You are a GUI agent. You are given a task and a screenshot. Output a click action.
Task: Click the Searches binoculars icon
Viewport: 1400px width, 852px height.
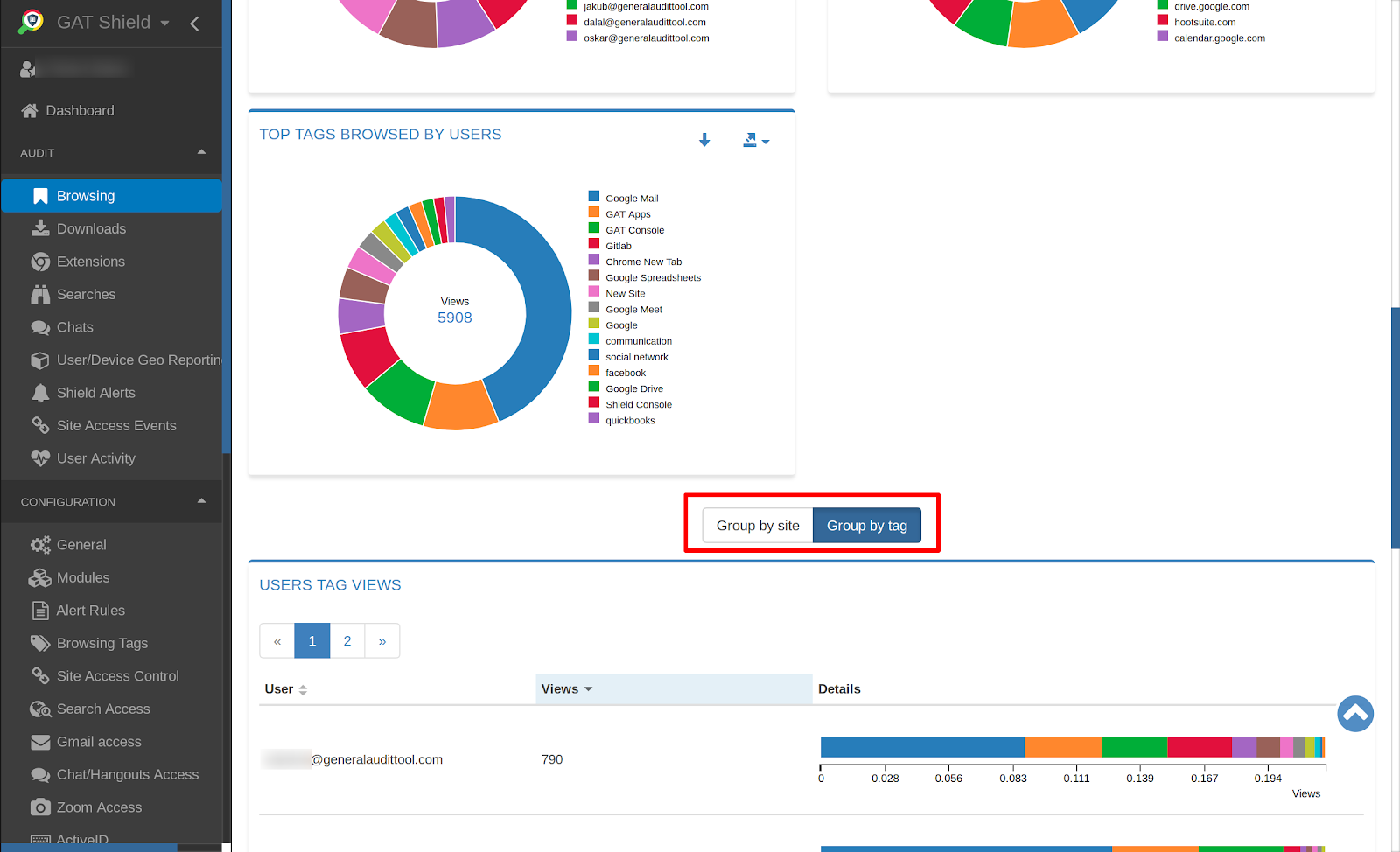click(40, 295)
